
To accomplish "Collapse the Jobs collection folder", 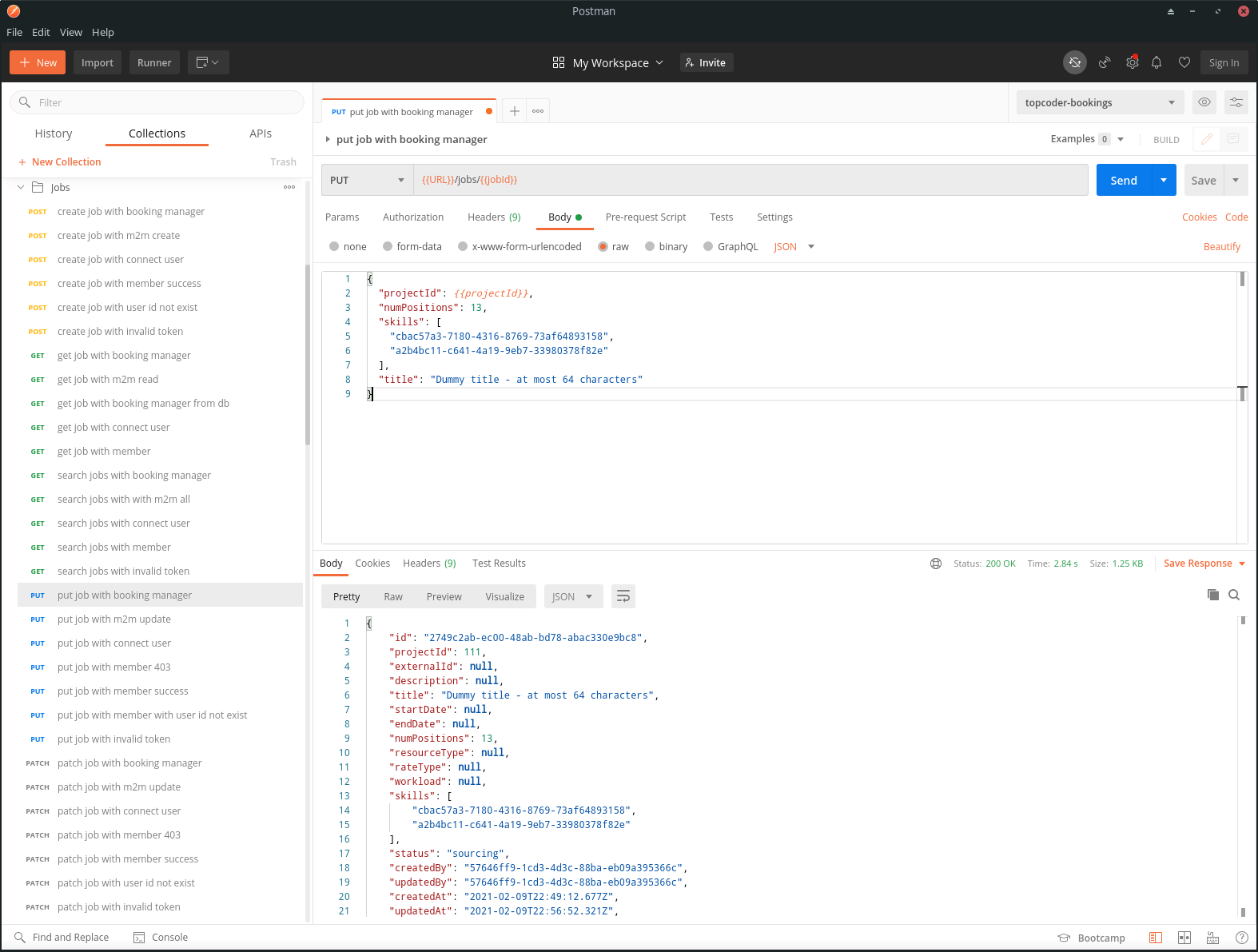I will coord(21,187).
